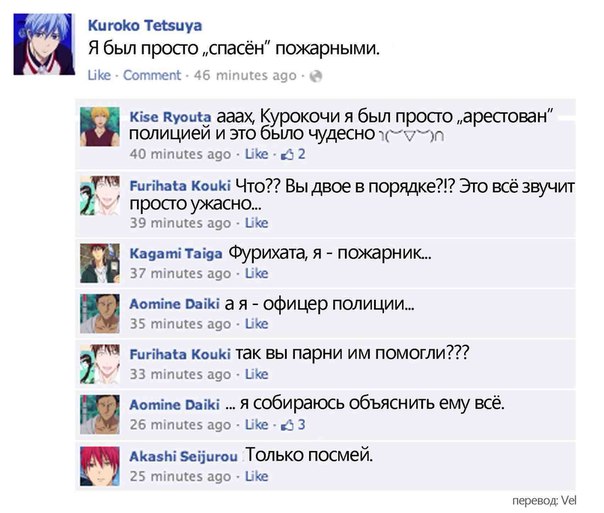The height and width of the screenshot is (513, 604).
Task: Open Akashi Seijurou's name link
Action: click(183, 457)
